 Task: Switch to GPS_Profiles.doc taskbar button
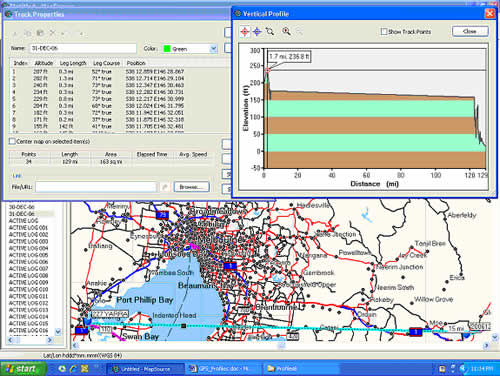tap(224, 369)
